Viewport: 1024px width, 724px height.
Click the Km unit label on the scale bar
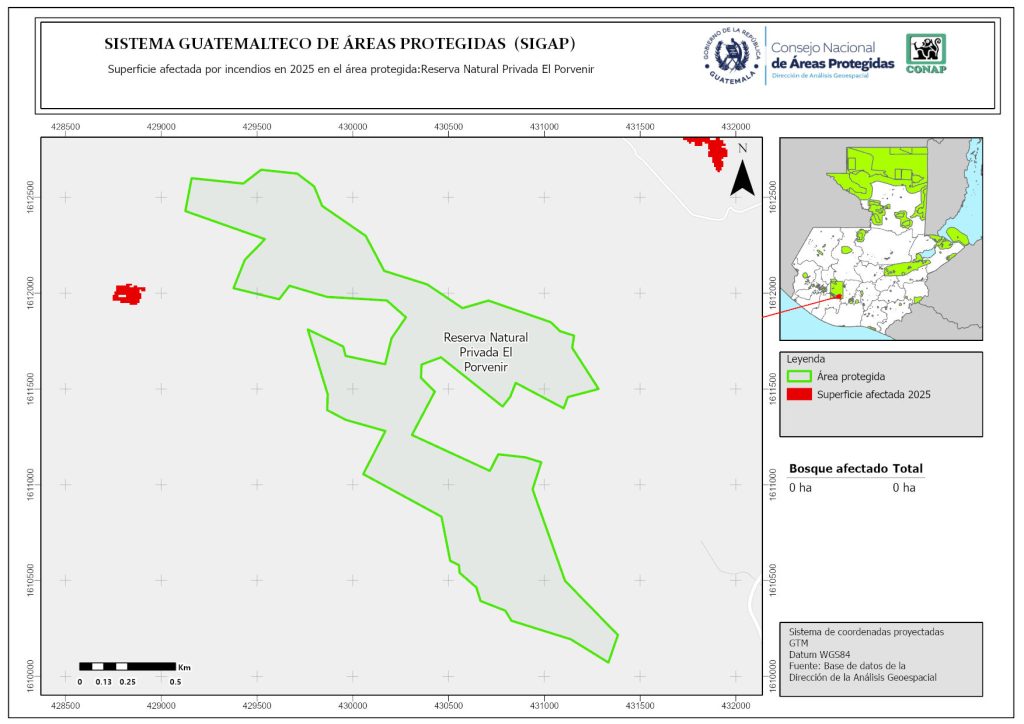coord(184,667)
